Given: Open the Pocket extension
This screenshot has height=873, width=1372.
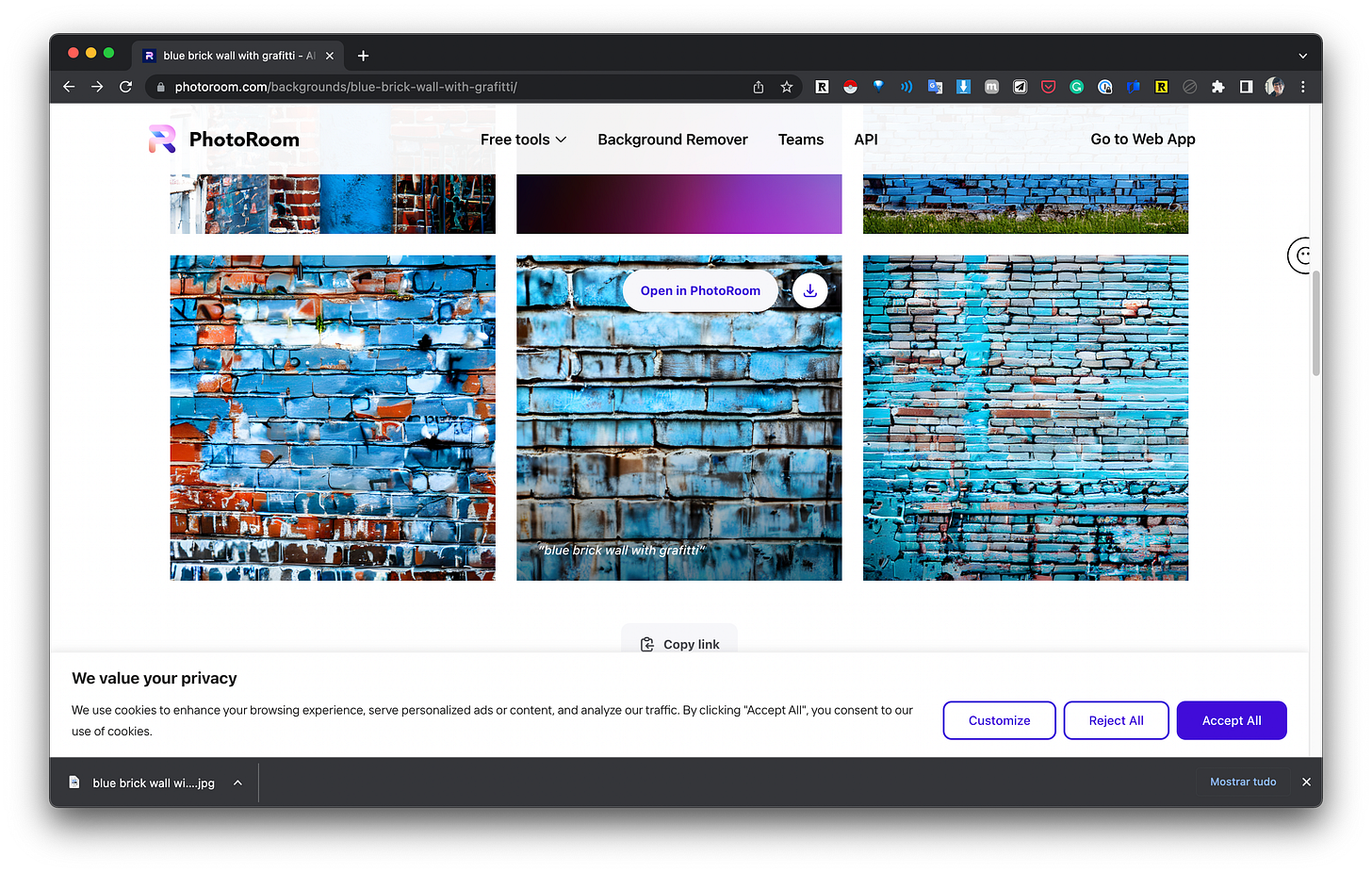Looking at the screenshot, I should (x=1048, y=87).
